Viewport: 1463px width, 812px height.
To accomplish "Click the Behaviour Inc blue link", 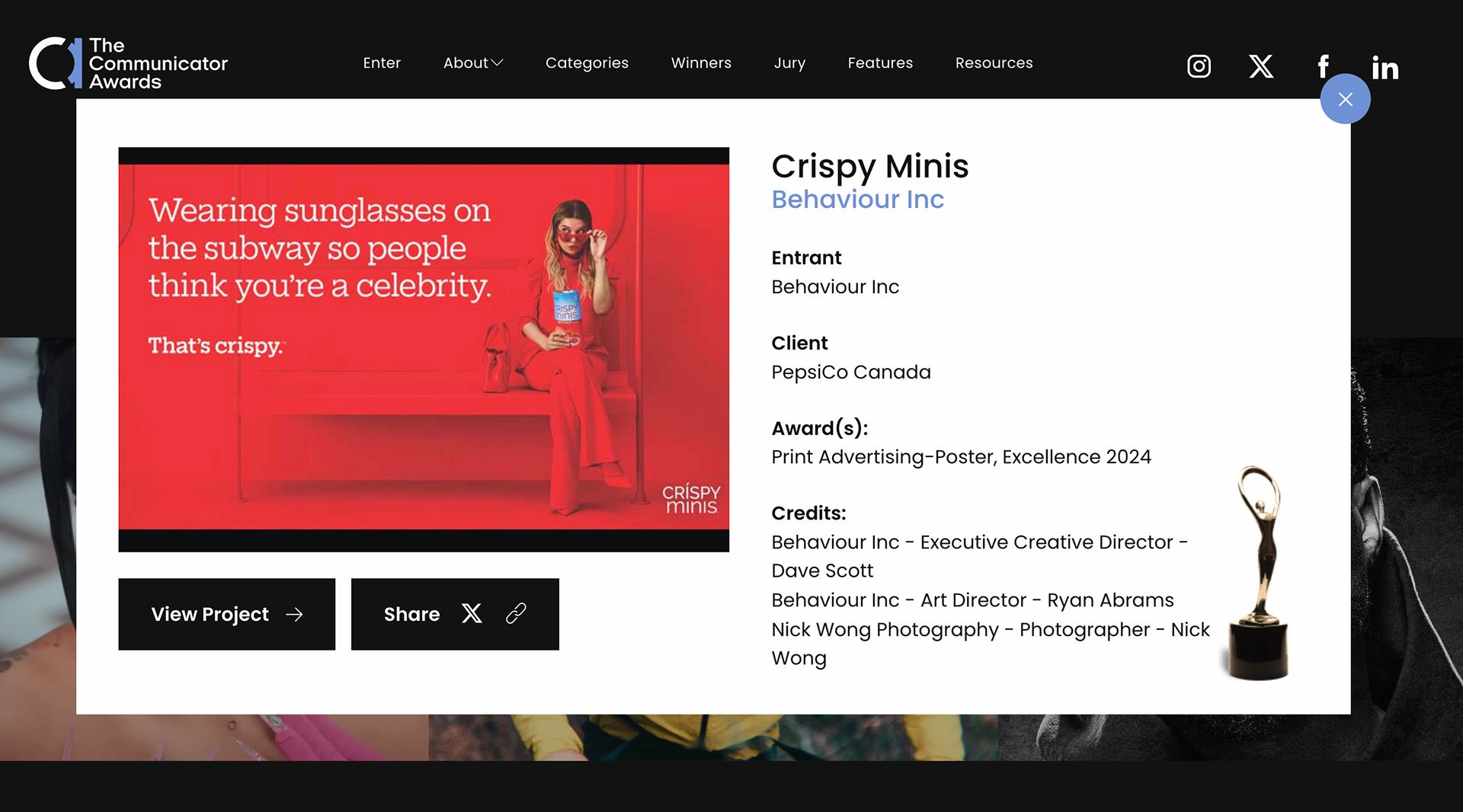I will (x=857, y=200).
